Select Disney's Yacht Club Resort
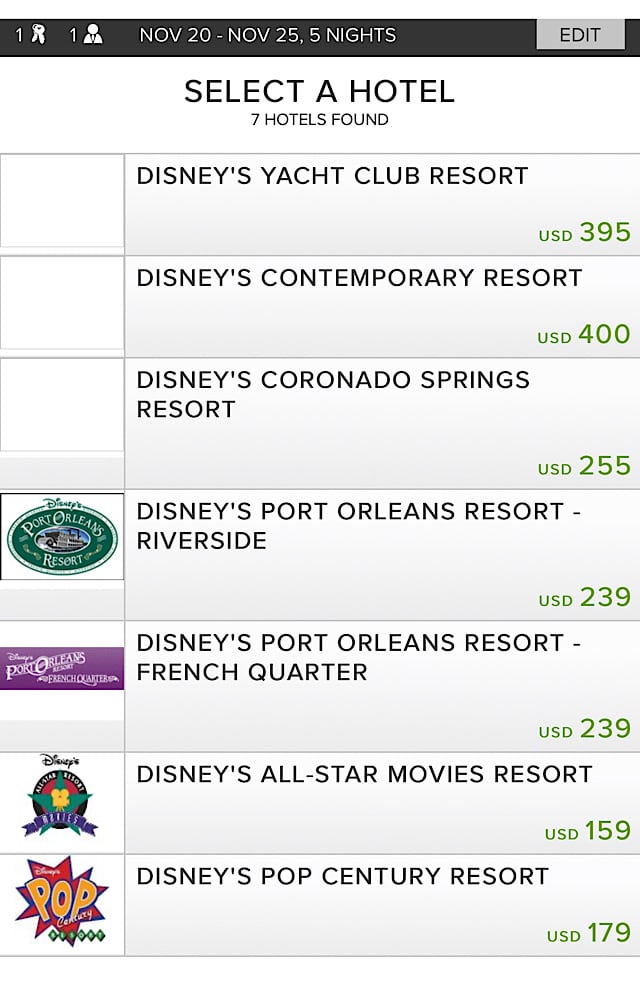Screen dimensions: 640x1000 (x=382, y=204)
